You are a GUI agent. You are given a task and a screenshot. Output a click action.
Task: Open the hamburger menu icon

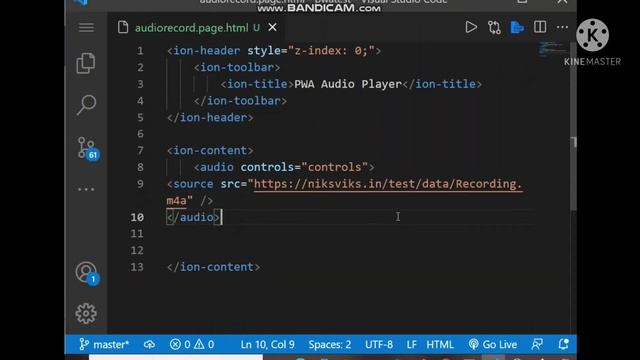point(86,27)
